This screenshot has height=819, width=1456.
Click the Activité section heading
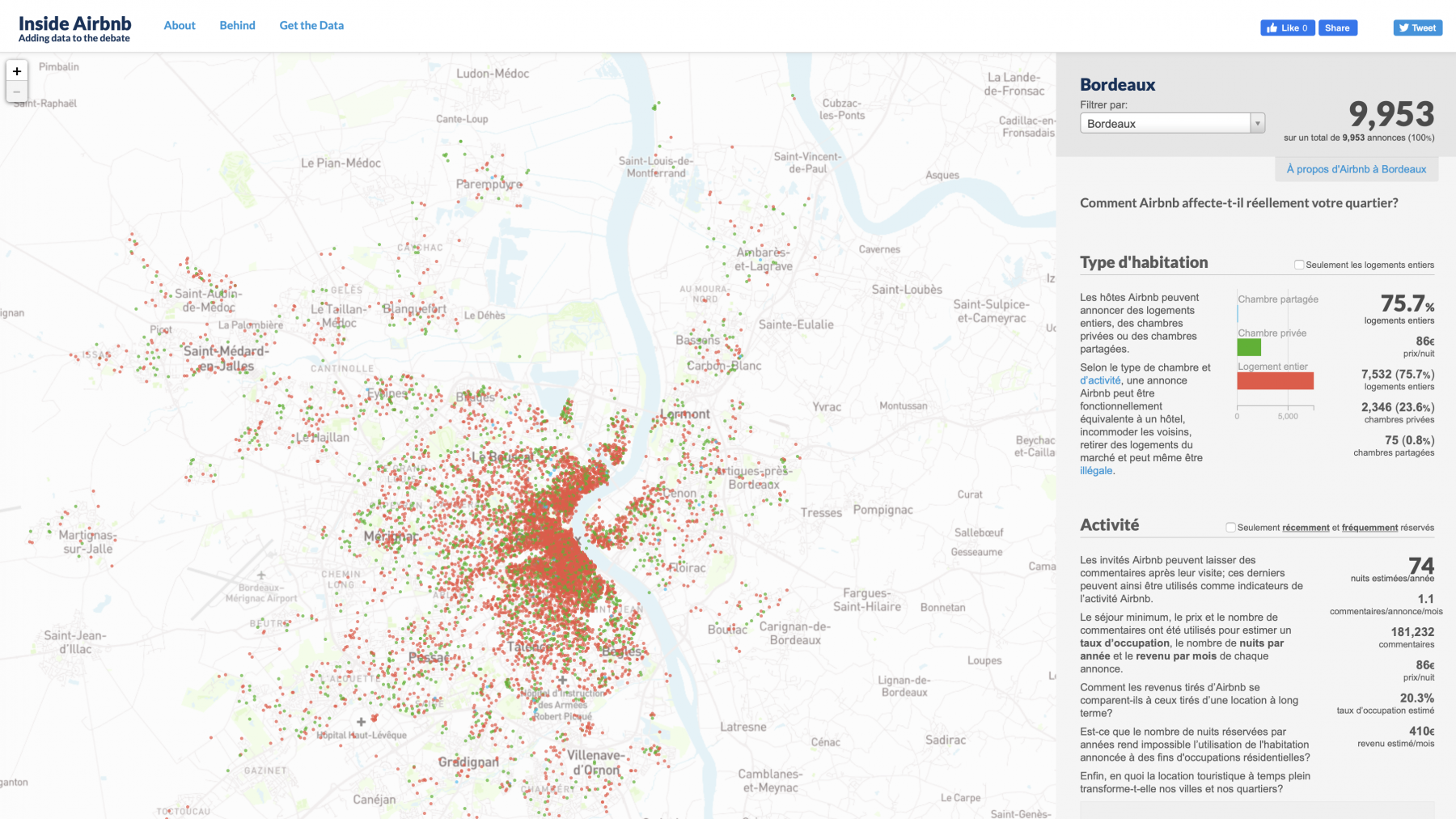pyautogui.click(x=1109, y=524)
